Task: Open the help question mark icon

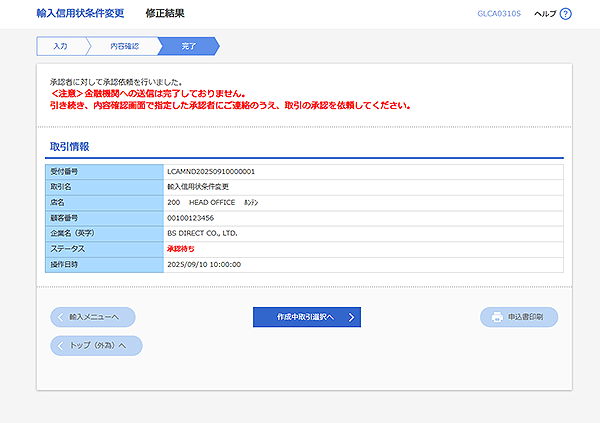Action: (565, 14)
